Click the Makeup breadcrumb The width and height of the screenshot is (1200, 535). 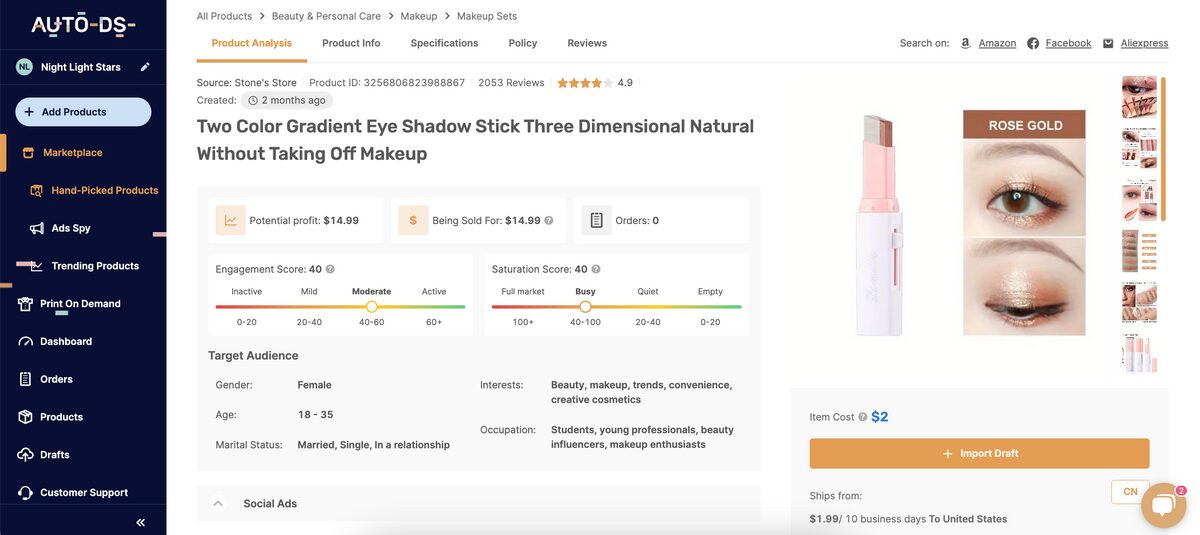pos(419,16)
